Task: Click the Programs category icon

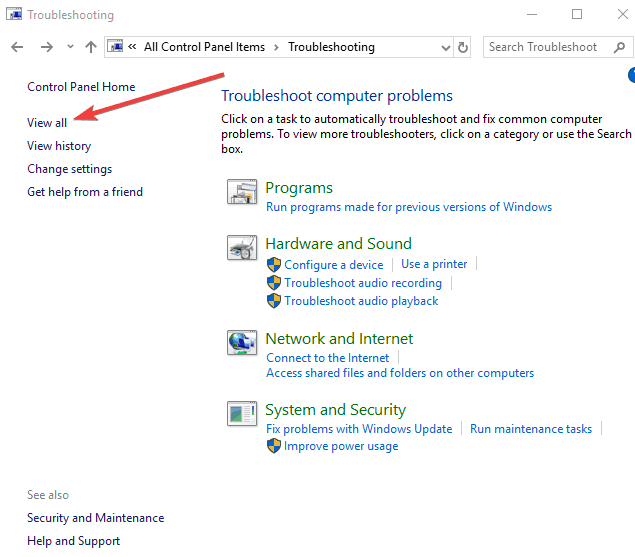Action: coord(242,191)
